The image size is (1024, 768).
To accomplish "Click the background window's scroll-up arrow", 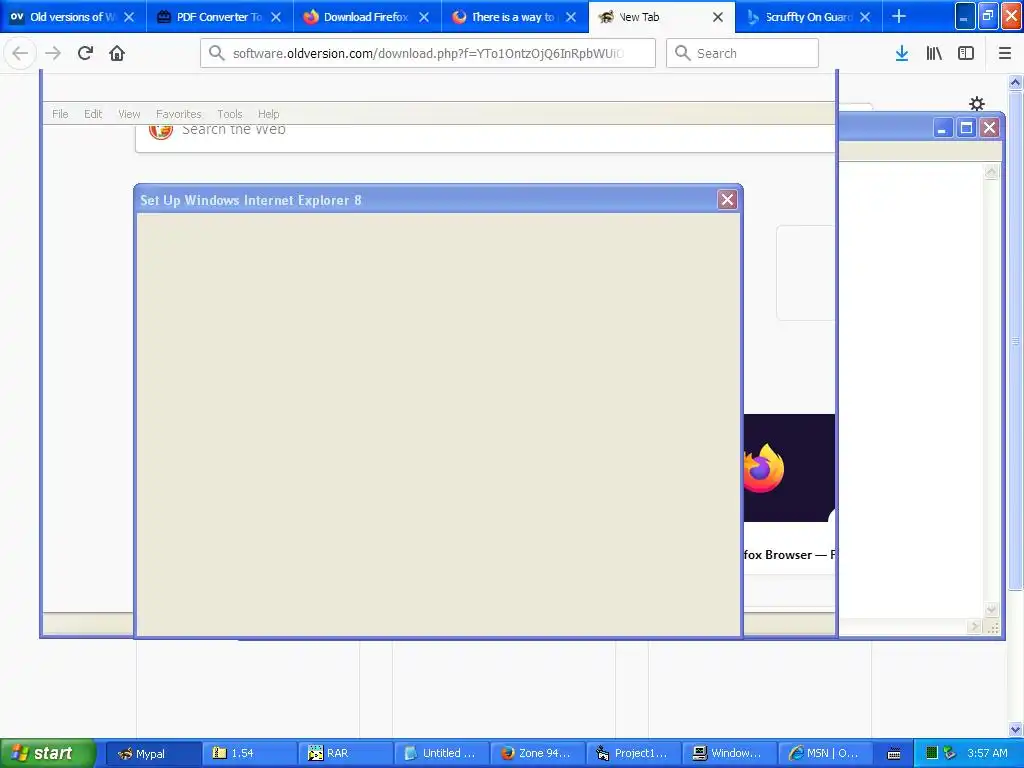I will [991, 172].
